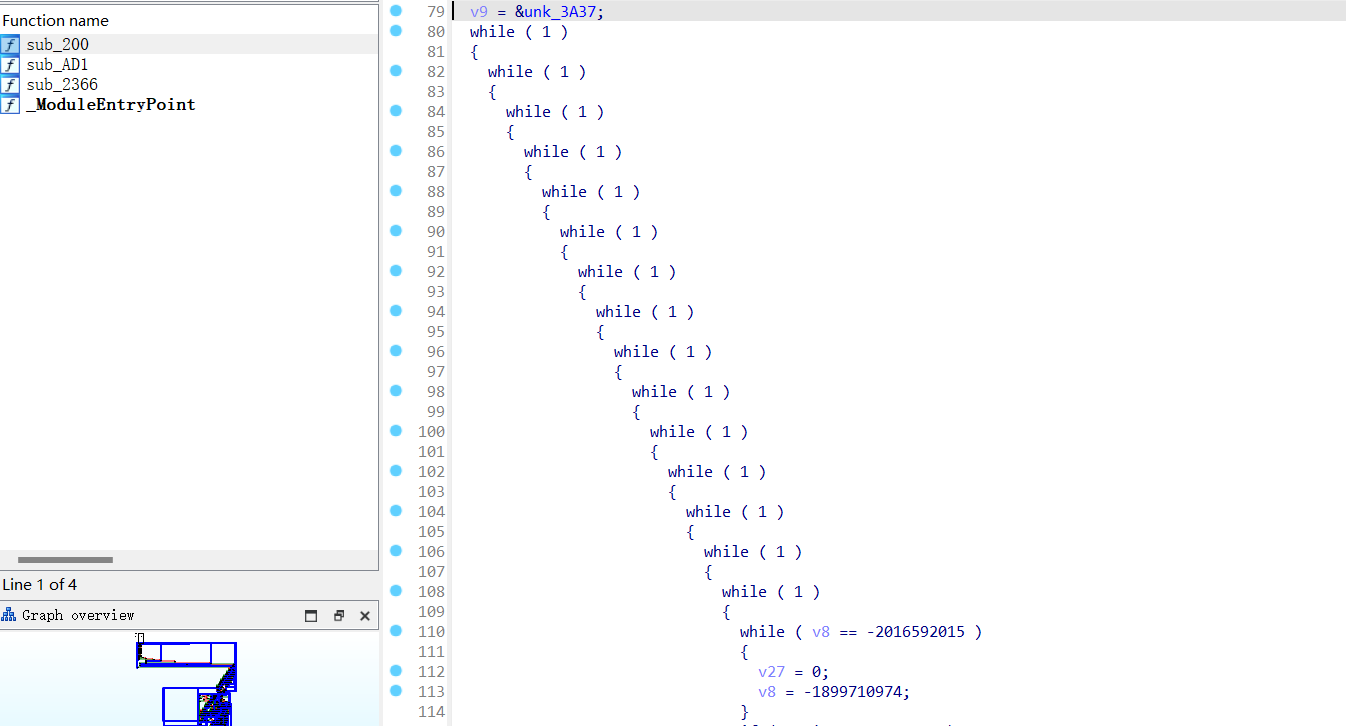The image size is (1346, 726).
Task: Toggle breakpoint dot on line 104
Action: tap(396, 511)
